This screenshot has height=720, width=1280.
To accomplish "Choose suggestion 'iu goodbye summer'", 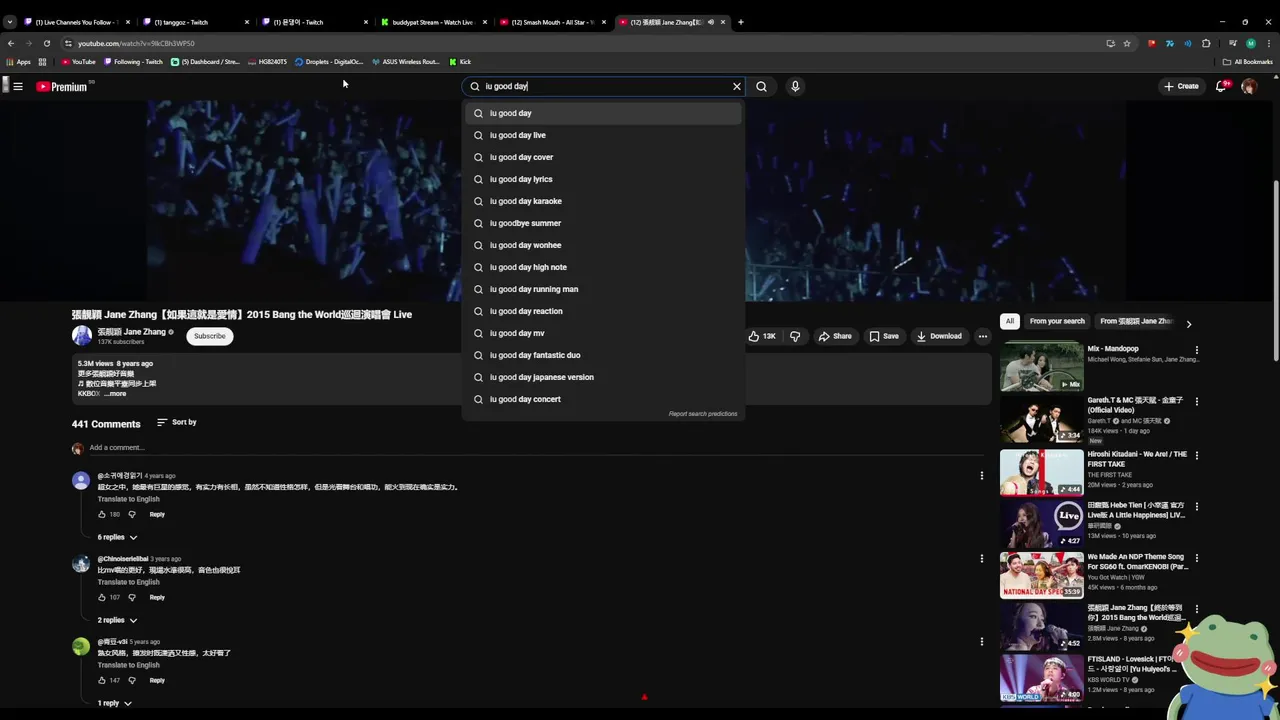I will (603, 223).
